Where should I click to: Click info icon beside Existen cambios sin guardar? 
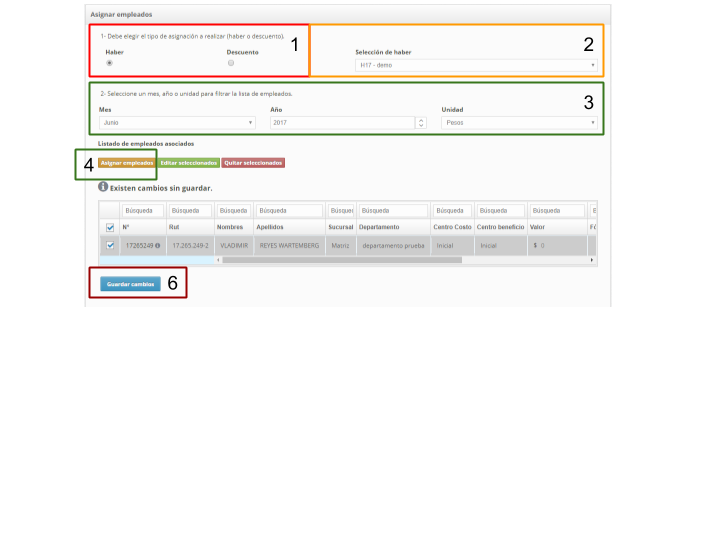(103, 186)
